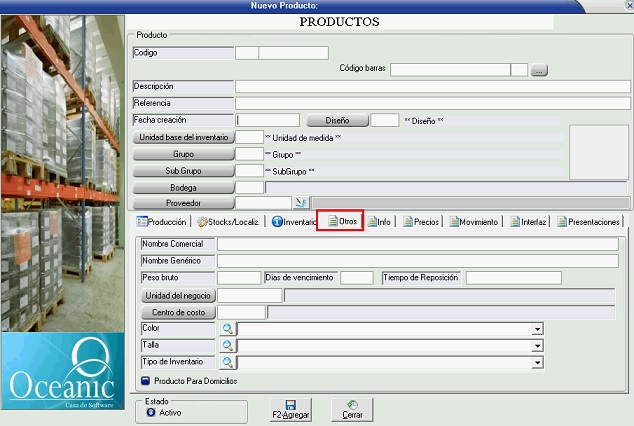Click the Centro de costo button
The height and width of the screenshot is (426, 634).
click(x=174, y=312)
